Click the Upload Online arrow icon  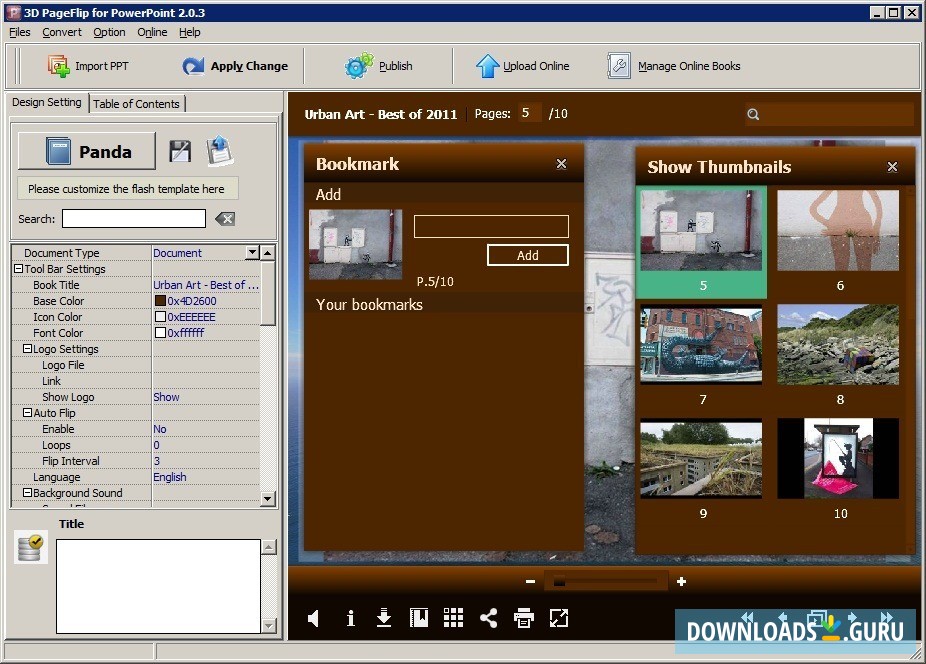487,66
